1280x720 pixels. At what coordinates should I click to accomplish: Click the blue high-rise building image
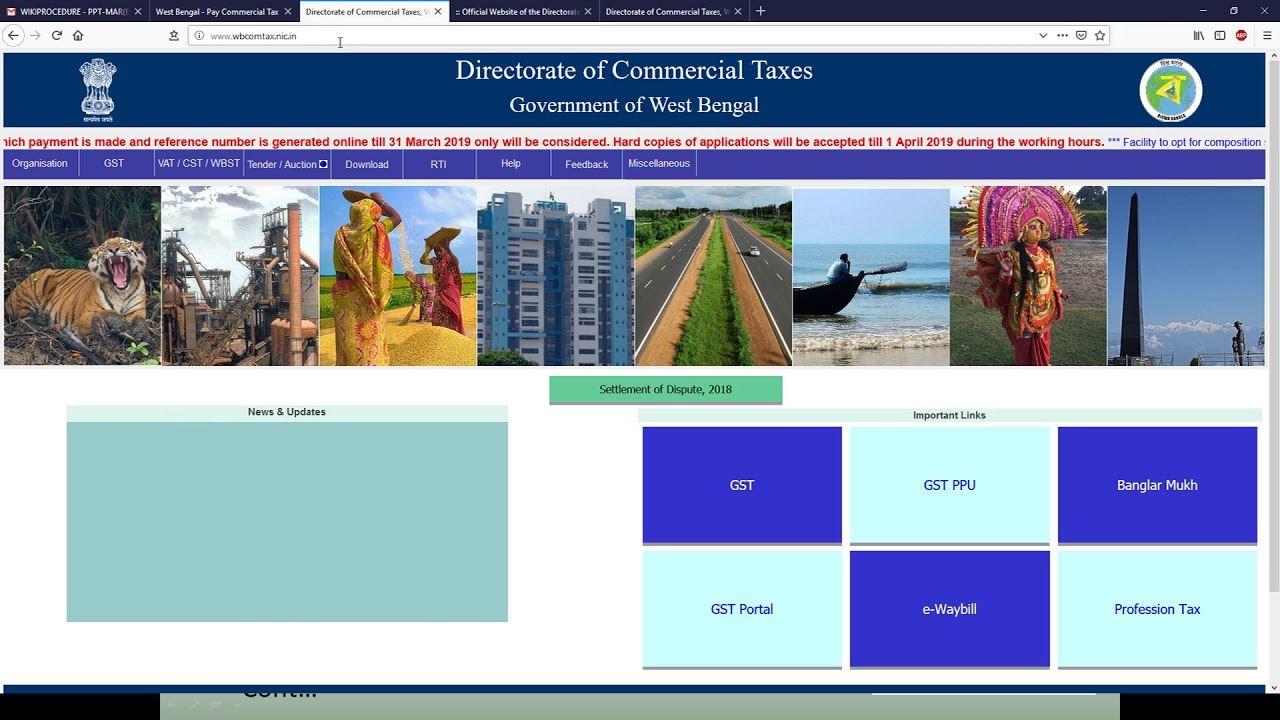point(556,276)
